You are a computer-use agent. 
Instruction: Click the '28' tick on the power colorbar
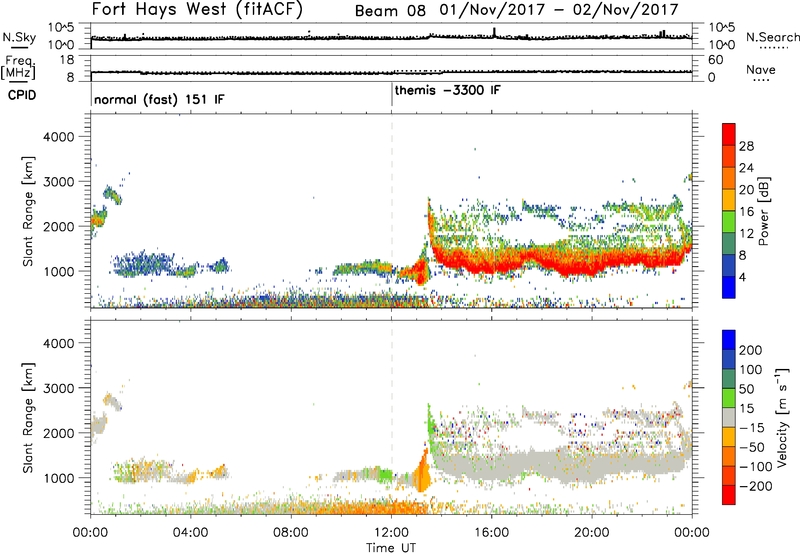[x=746, y=146]
